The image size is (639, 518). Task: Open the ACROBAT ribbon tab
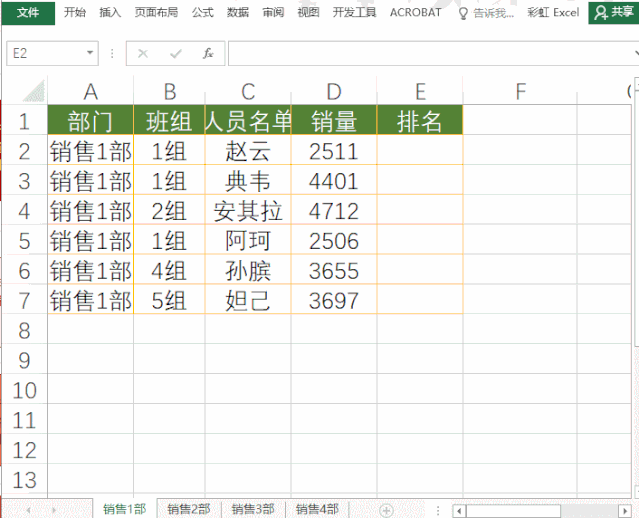tap(415, 13)
